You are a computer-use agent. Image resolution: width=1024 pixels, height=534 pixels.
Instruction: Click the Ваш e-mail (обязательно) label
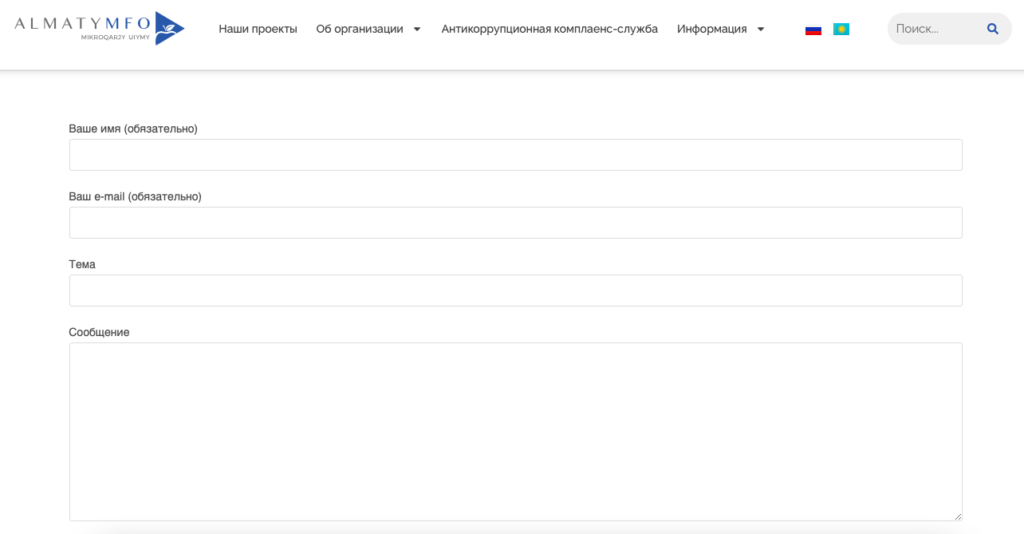[x=135, y=197]
